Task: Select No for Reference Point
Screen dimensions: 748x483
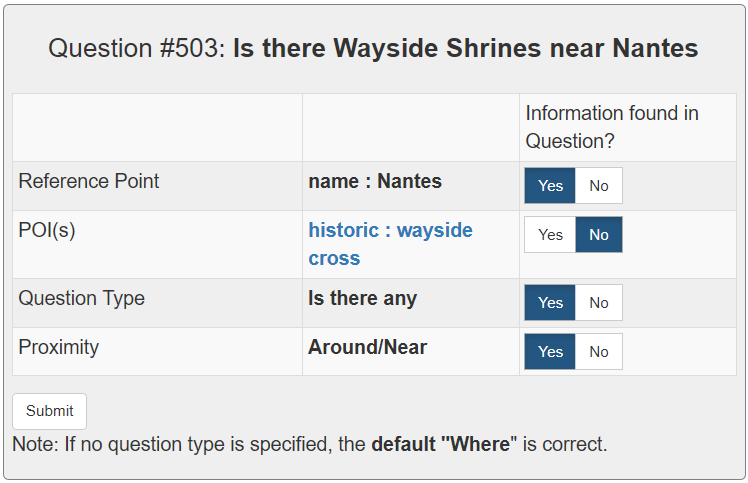Action: 599,186
